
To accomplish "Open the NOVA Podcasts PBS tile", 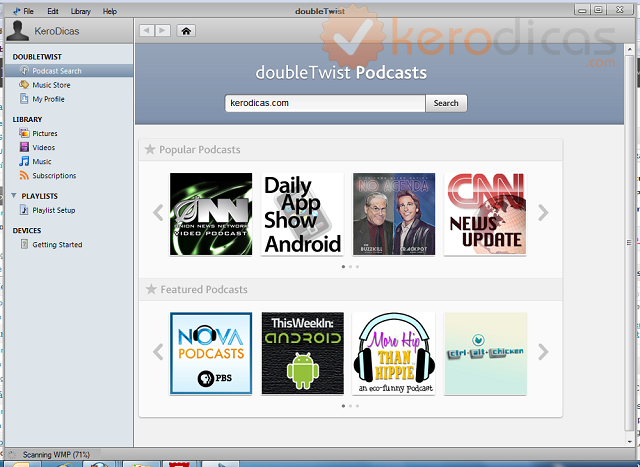I will (211, 354).
